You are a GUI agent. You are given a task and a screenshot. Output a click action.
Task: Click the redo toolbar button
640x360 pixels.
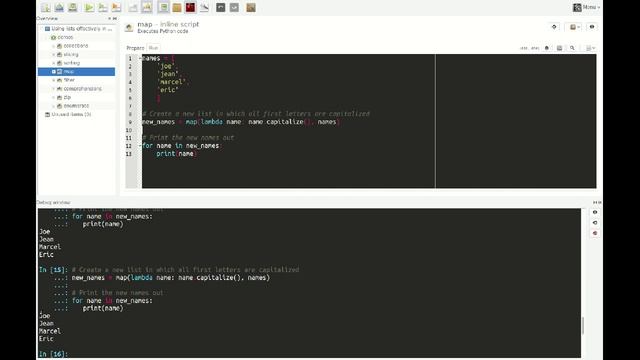coord(234,7)
